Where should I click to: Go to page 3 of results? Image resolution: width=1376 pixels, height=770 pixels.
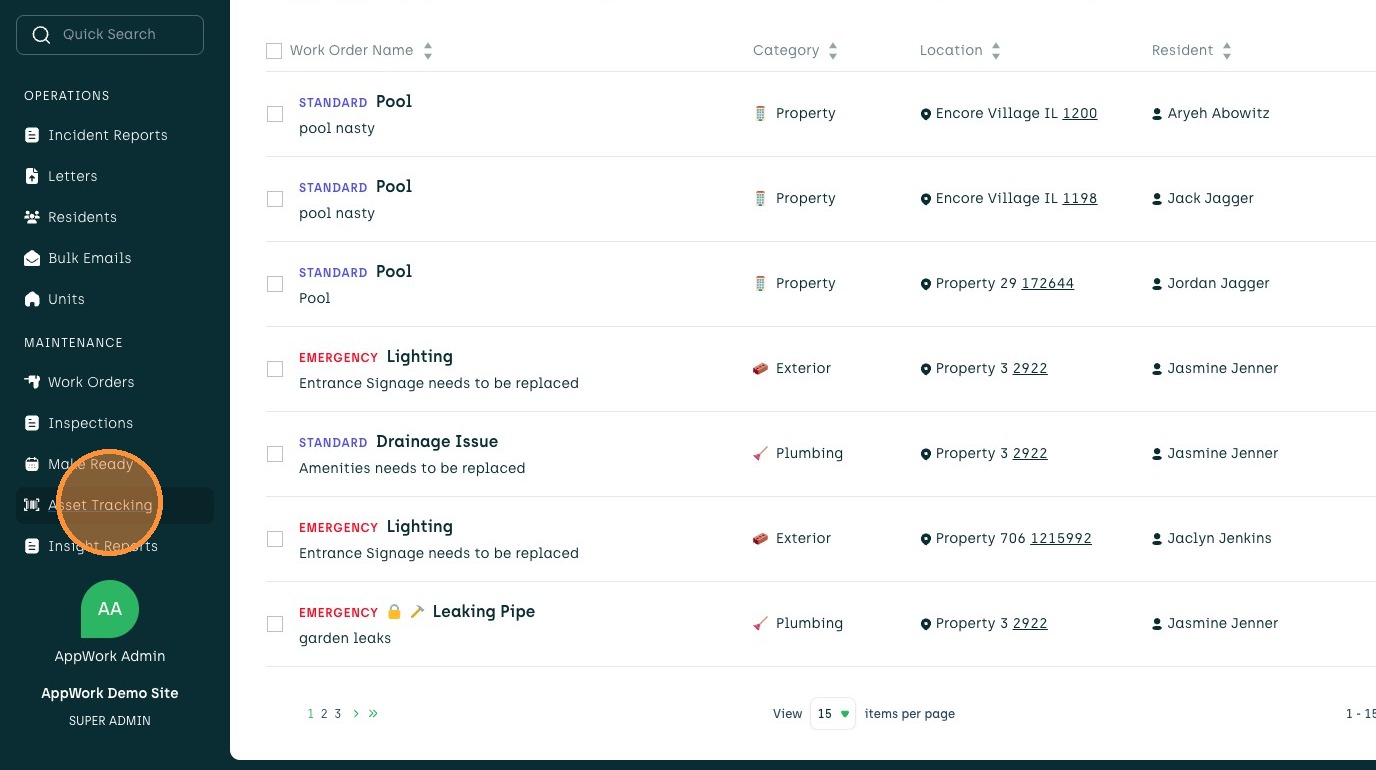pyautogui.click(x=338, y=714)
